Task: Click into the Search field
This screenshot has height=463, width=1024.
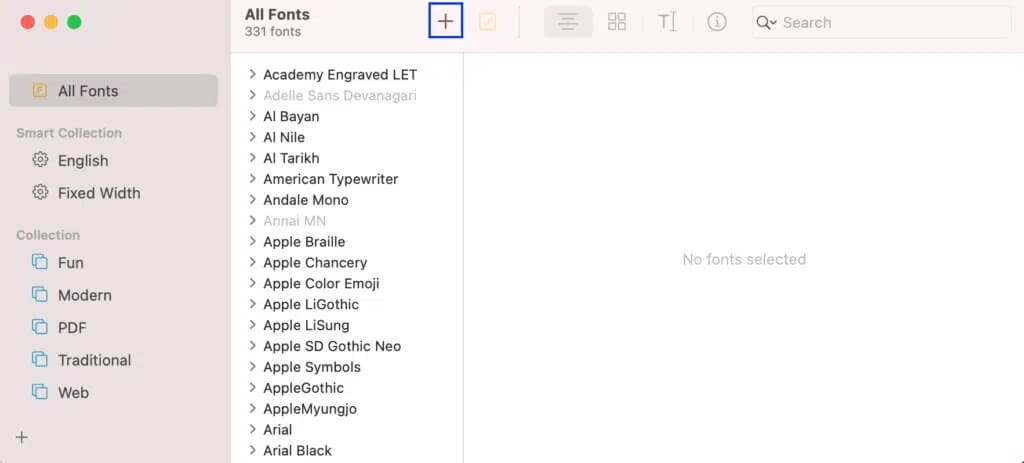Action: tap(882, 22)
